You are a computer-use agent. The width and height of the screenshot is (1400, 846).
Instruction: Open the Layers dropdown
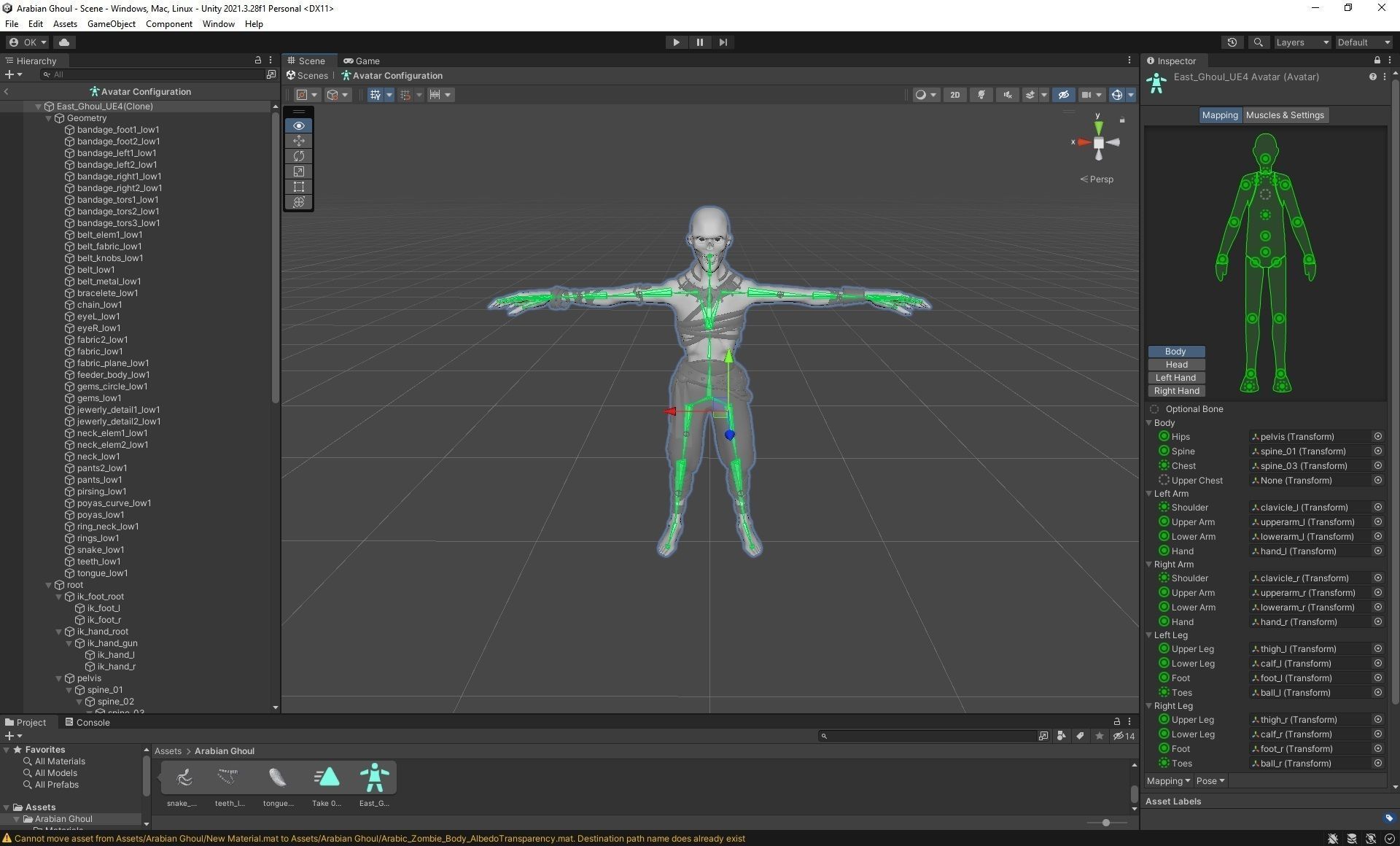[x=1302, y=42]
